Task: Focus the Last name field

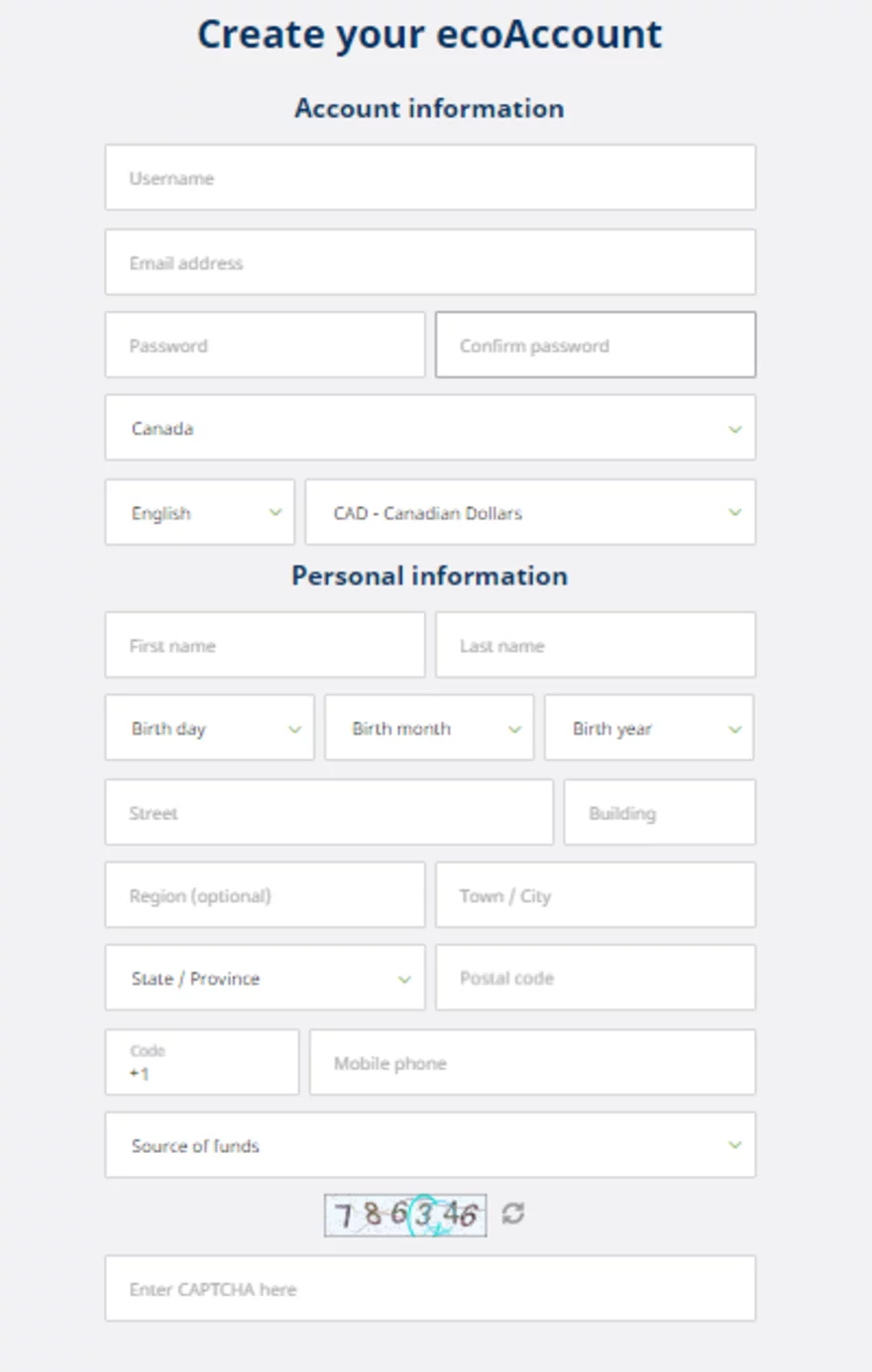Action: coord(596,646)
